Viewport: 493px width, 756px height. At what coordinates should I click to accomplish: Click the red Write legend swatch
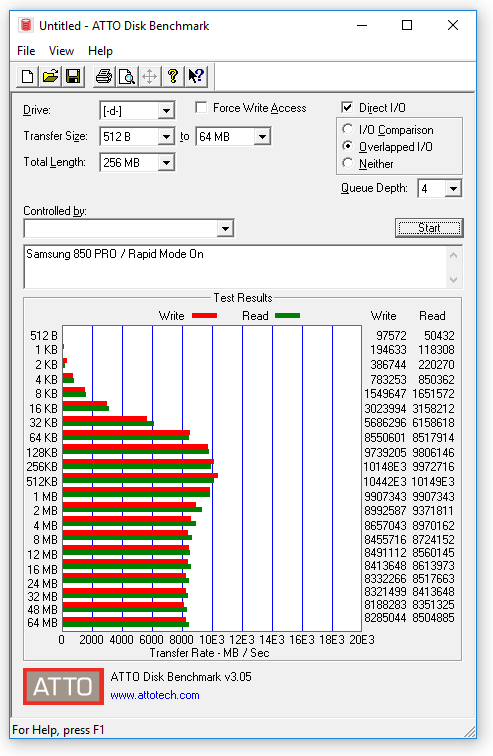(204, 316)
